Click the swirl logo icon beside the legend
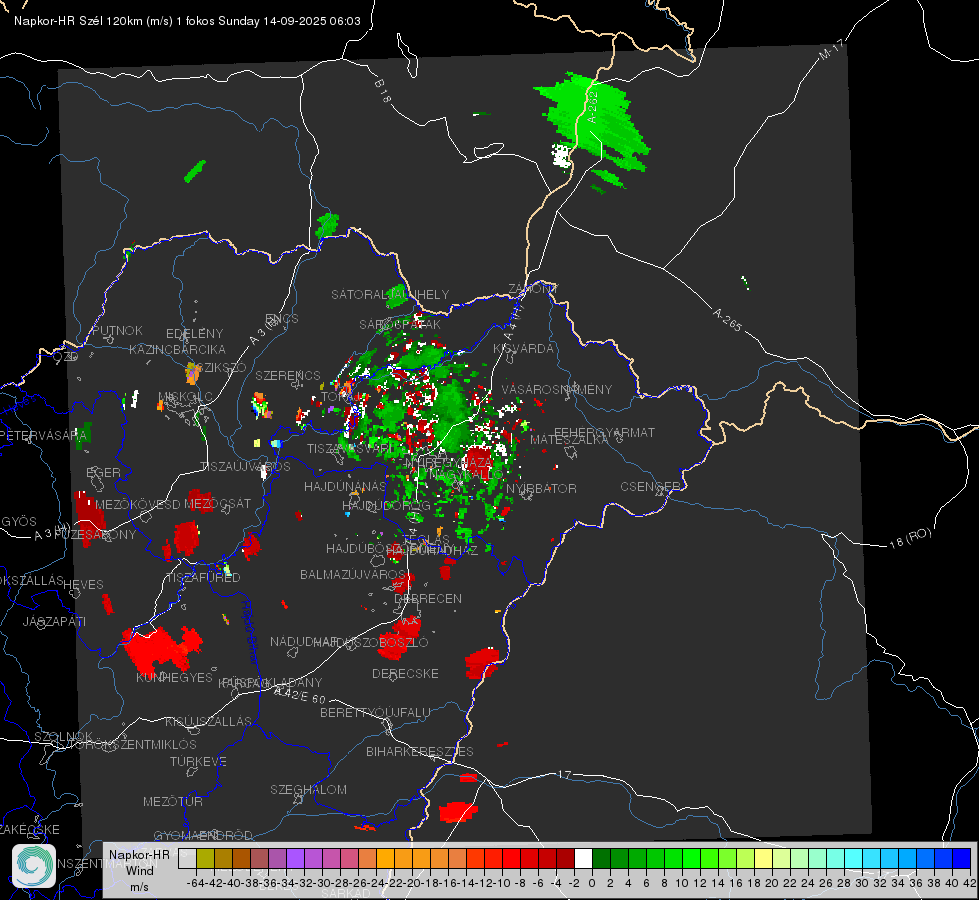 pos(34,866)
